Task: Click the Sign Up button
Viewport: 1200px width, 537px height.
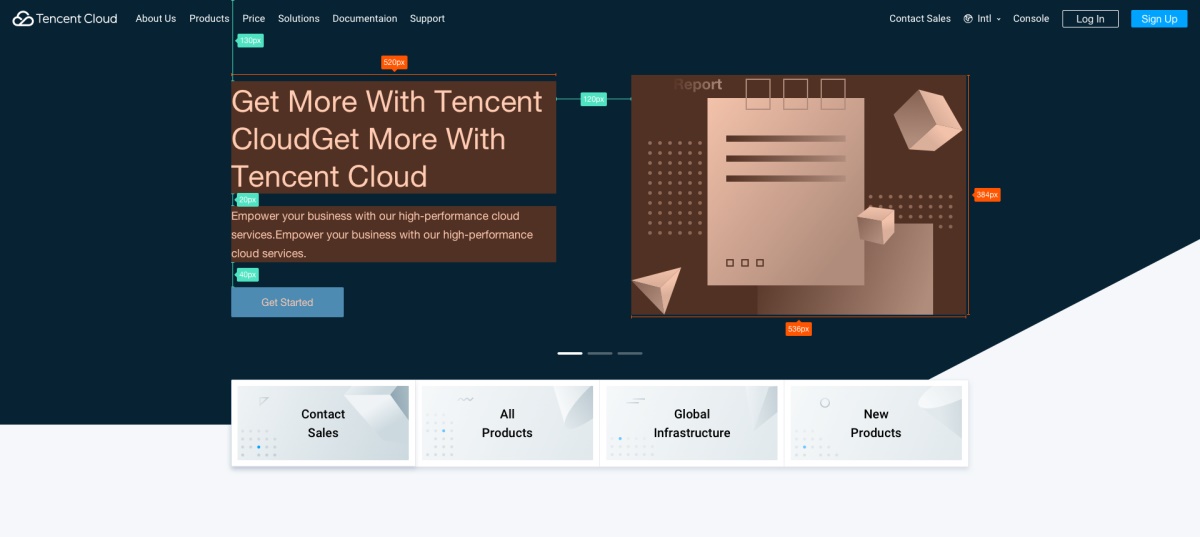Action: point(1159,19)
